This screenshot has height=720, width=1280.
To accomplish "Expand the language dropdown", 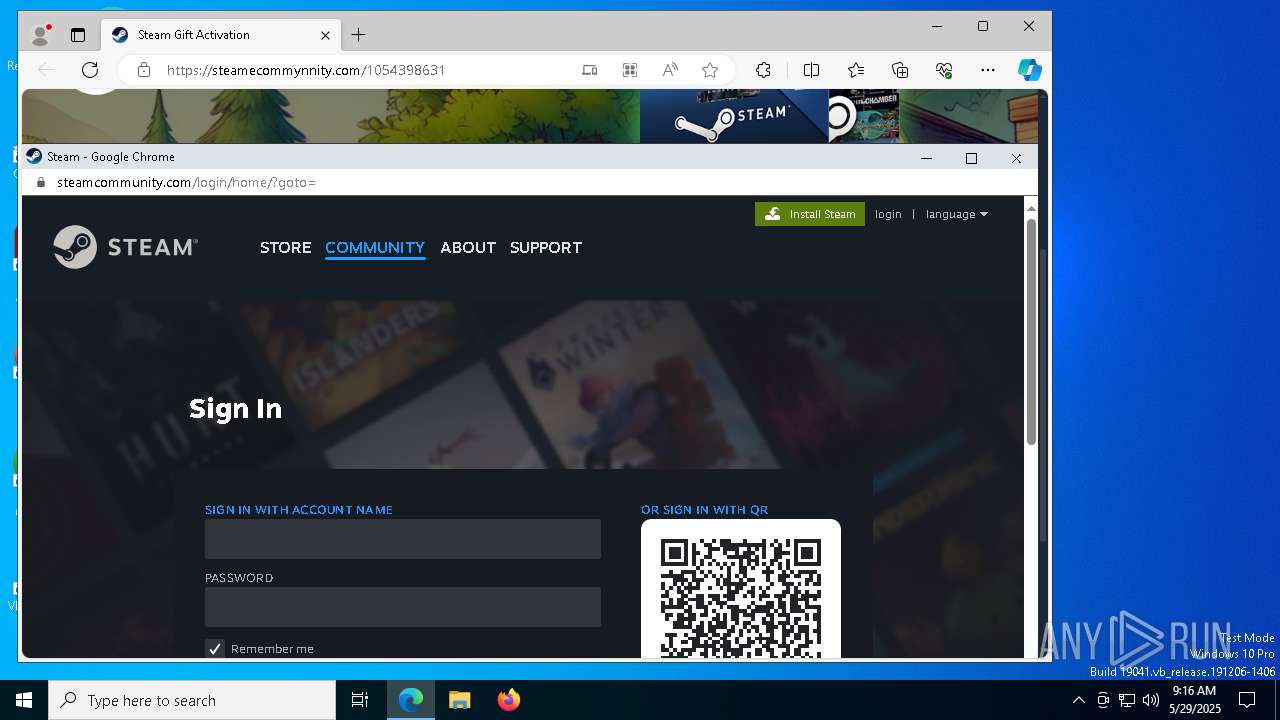I will click(x=956, y=214).
